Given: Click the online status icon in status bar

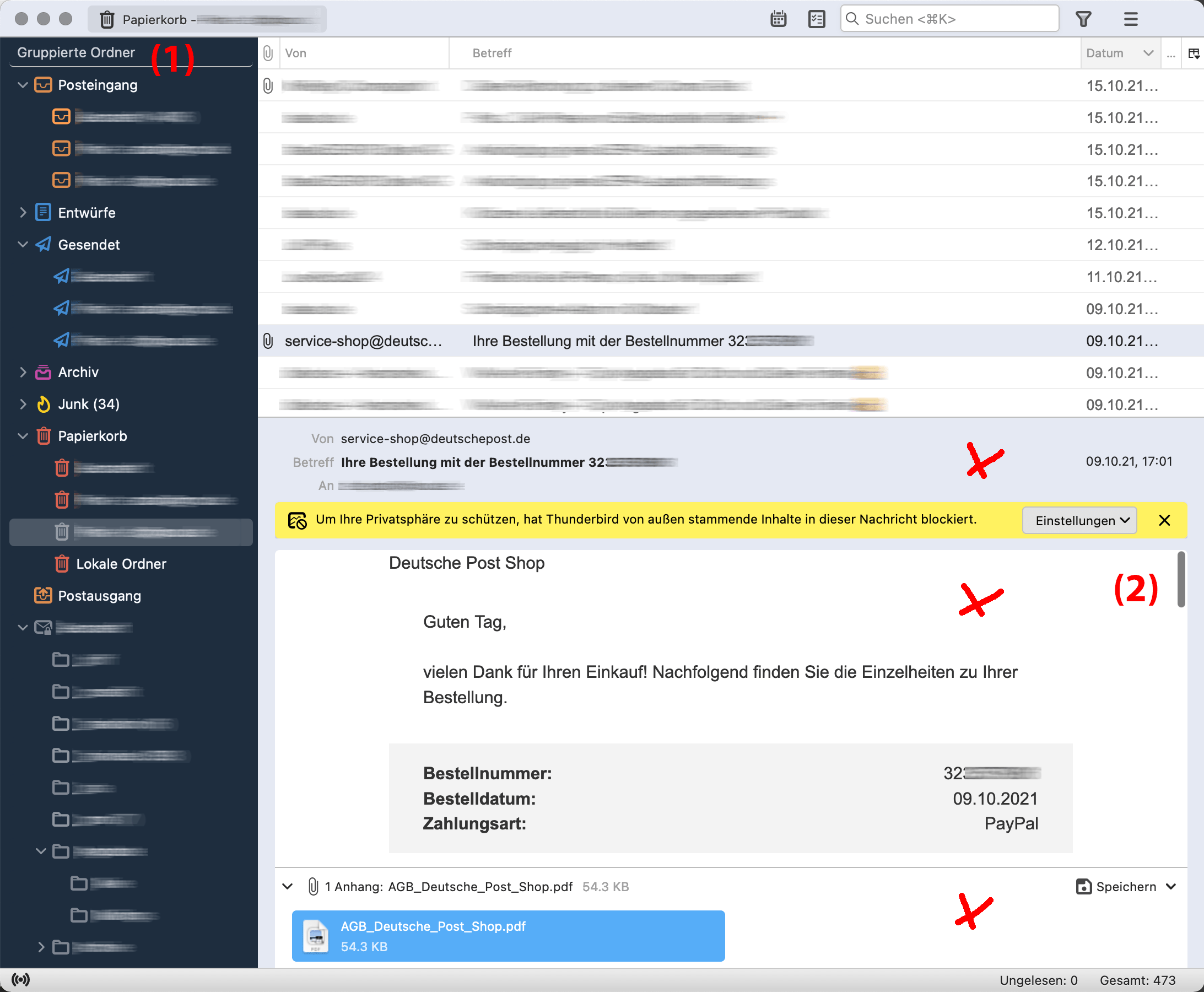Looking at the screenshot, I should [x=20, y=979].
